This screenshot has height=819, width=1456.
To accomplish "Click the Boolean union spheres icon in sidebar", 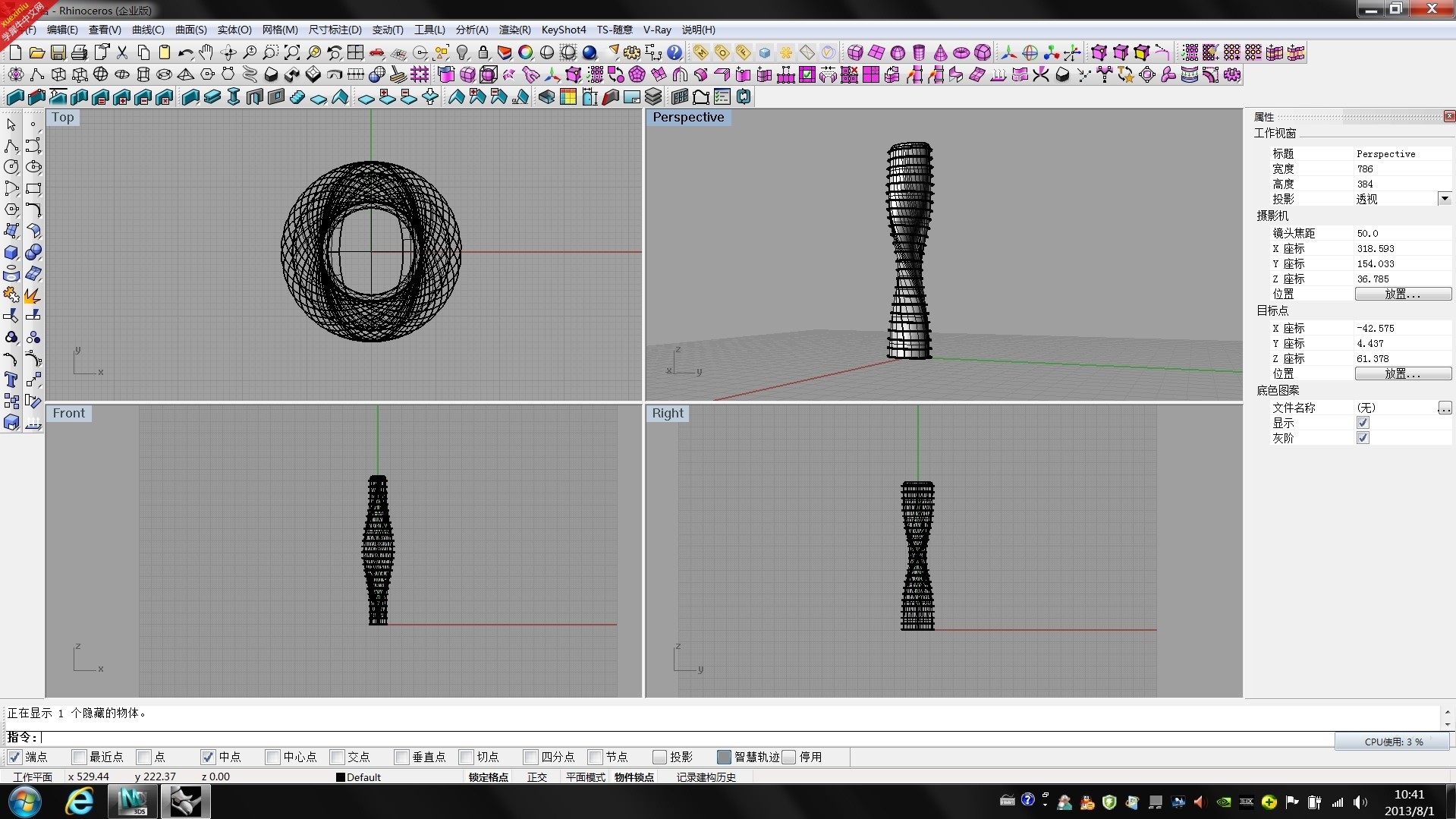I will (x=33, y=252).
